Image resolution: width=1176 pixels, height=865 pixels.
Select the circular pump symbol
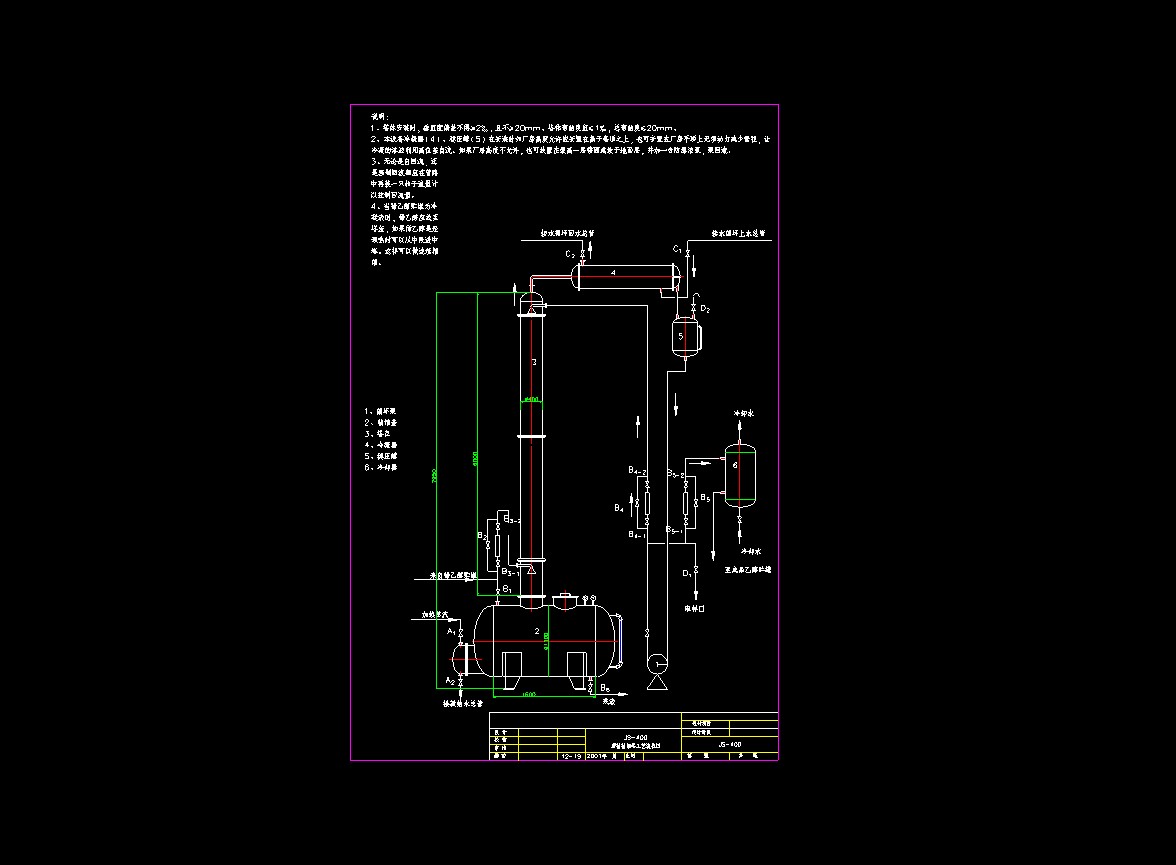658,662
